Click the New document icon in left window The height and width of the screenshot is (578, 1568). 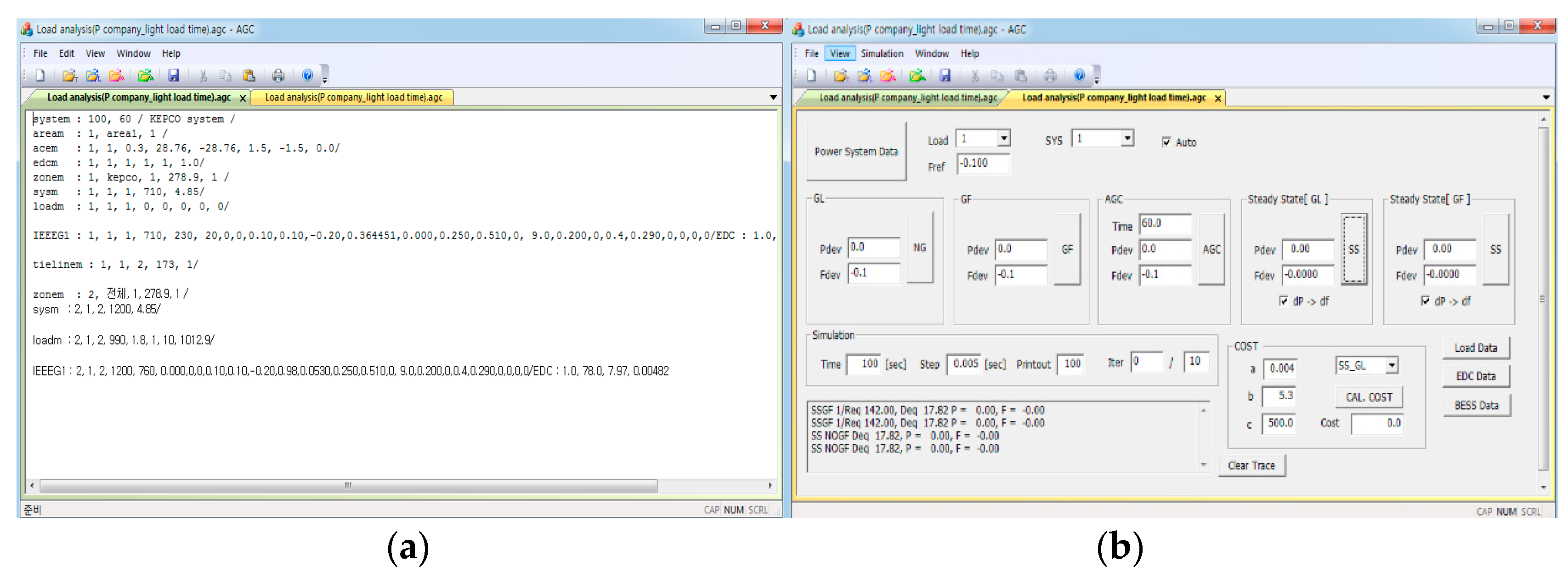pos(40,75)
